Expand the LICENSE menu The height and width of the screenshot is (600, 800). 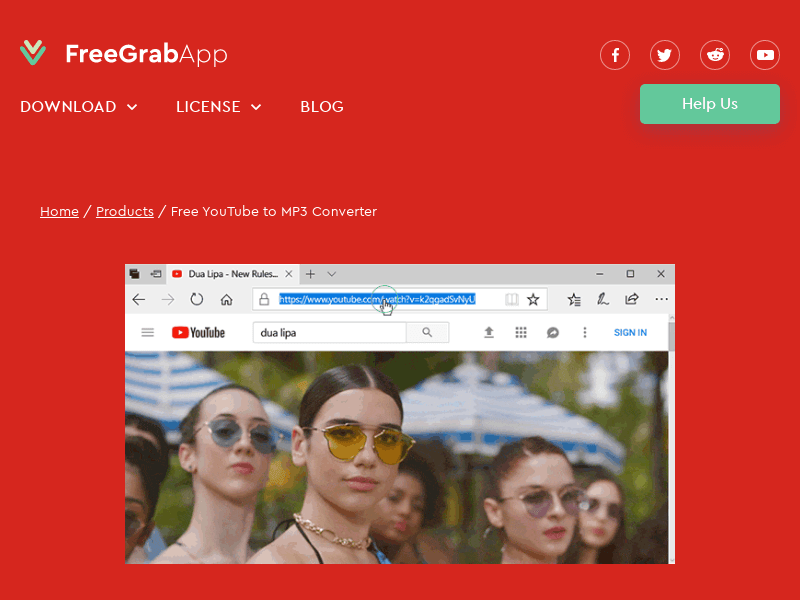(x=218, y=107)
